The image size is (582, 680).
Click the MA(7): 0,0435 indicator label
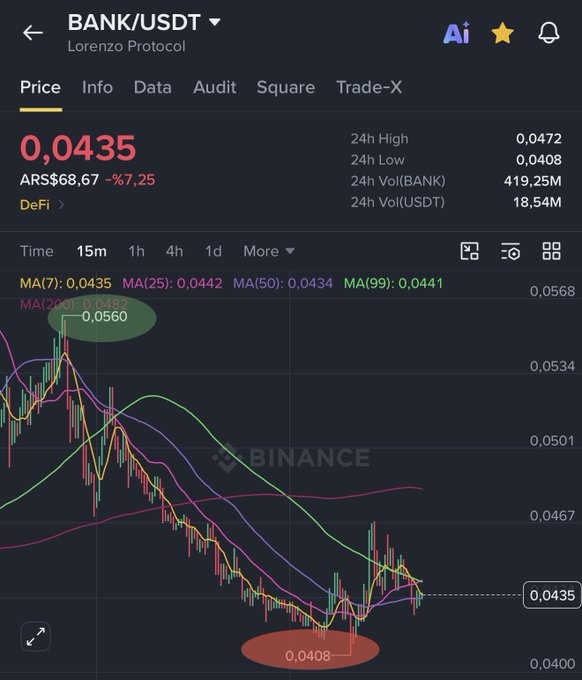tap(65, 283)
